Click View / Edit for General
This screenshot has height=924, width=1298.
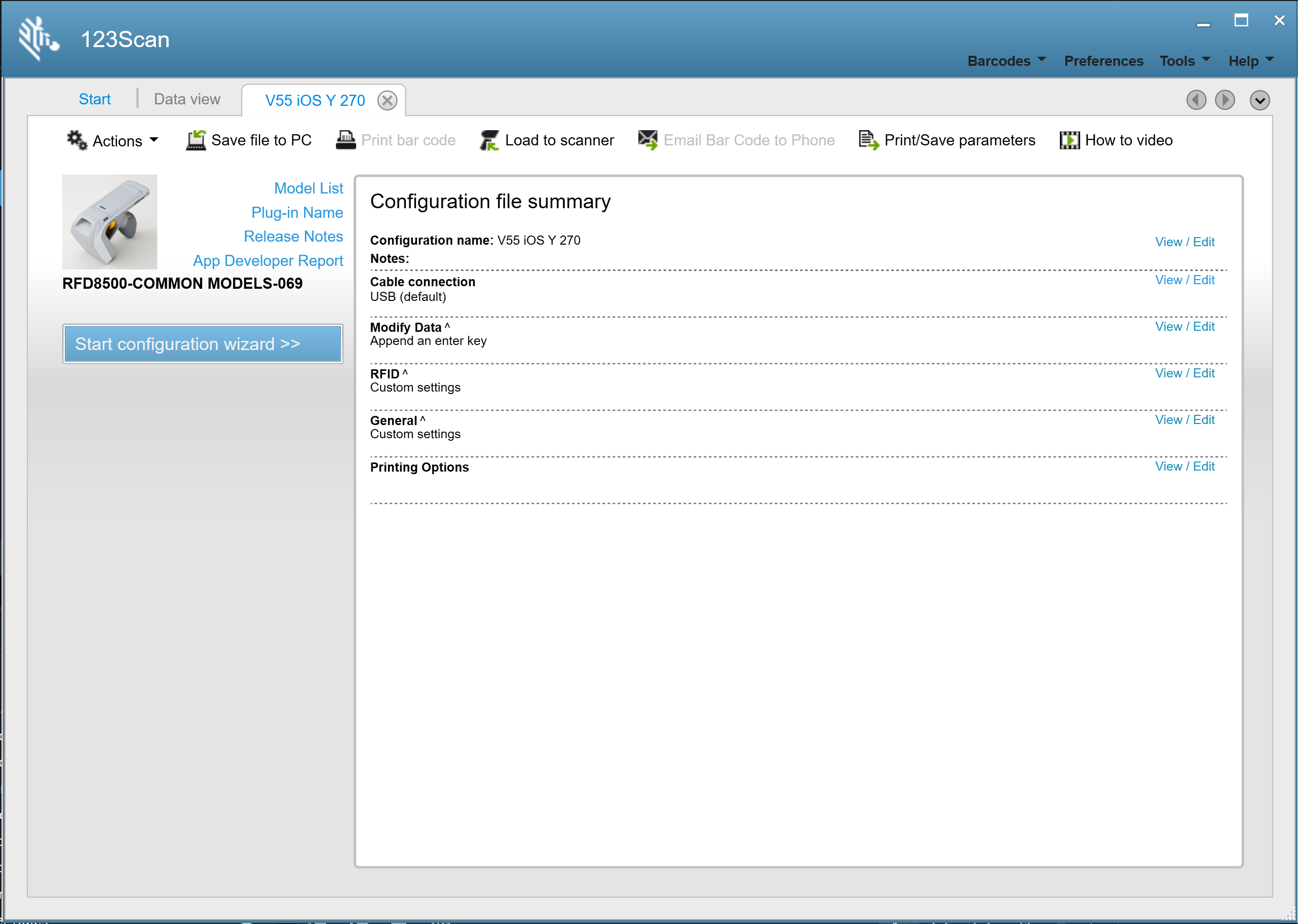1184,420
